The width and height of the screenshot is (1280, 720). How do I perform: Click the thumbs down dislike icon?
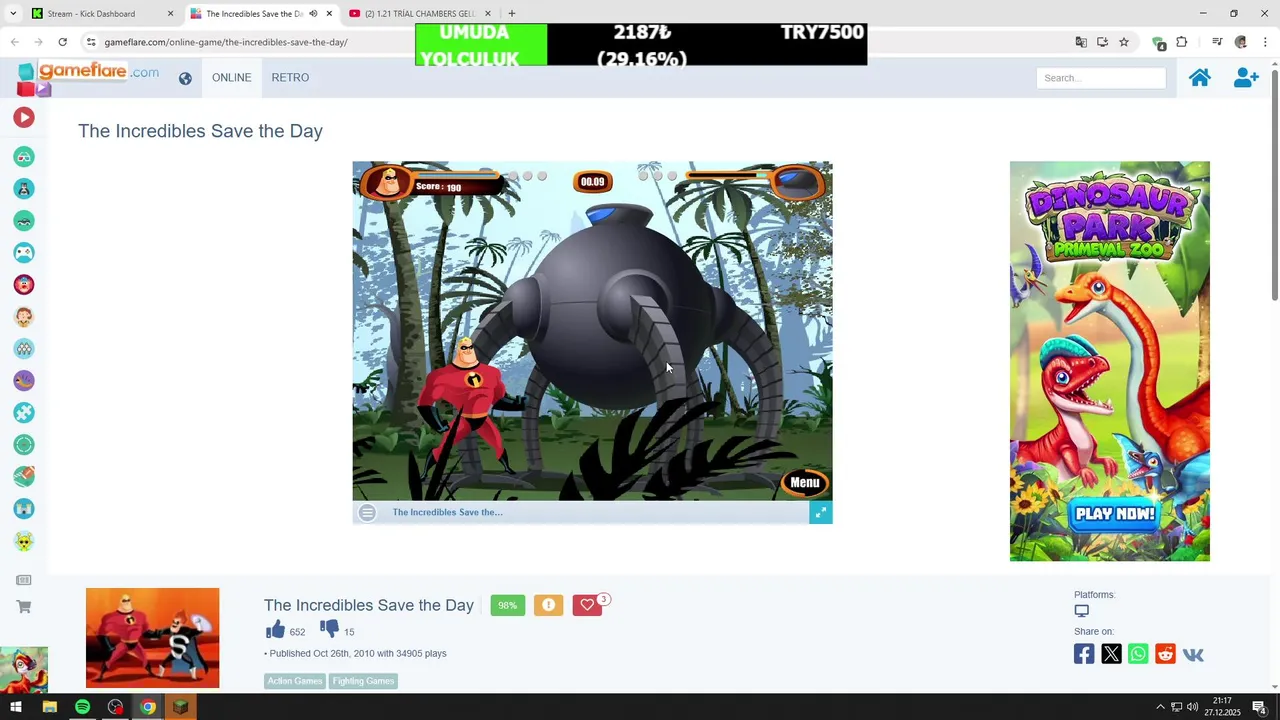pyautogui.click(x=329, y=629)
